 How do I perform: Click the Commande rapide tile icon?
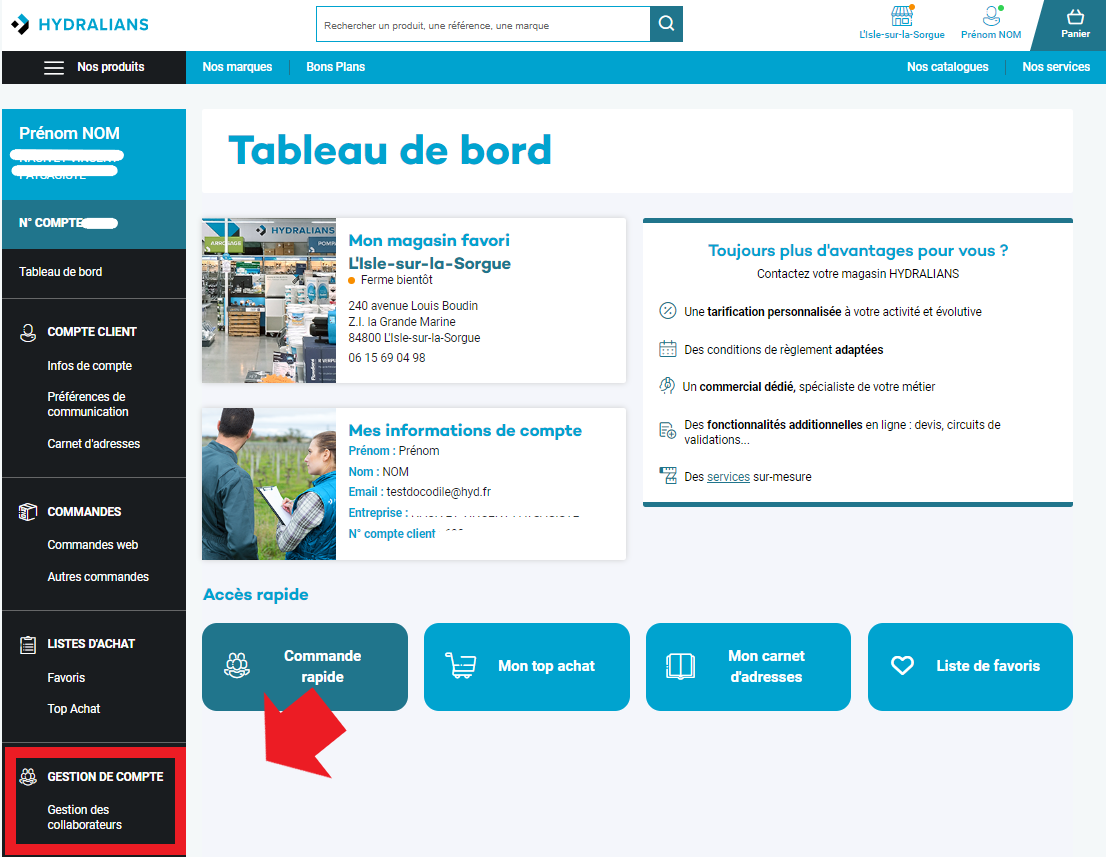pos(237,666)
